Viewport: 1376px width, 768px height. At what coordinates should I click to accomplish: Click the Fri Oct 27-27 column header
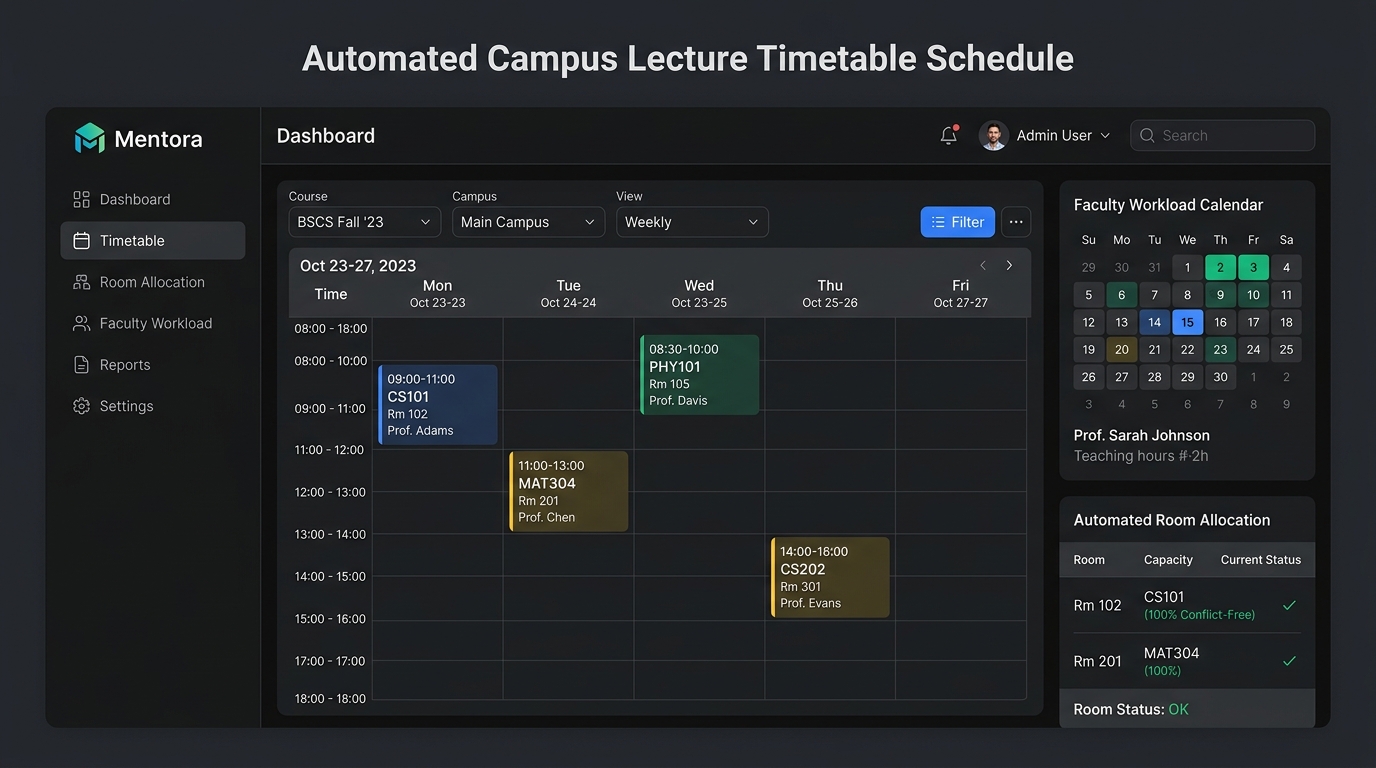pos(961,293)
